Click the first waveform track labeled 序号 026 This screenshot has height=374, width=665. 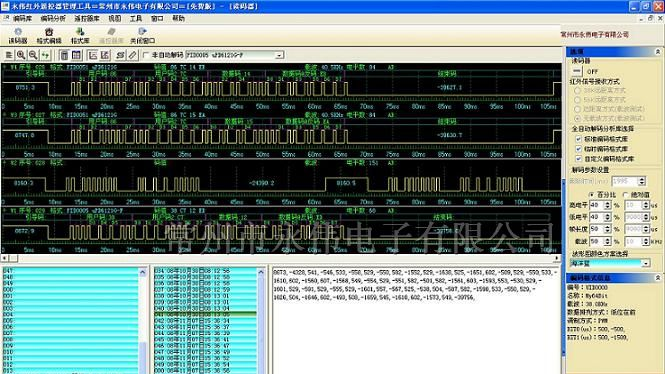click(282, 87)
